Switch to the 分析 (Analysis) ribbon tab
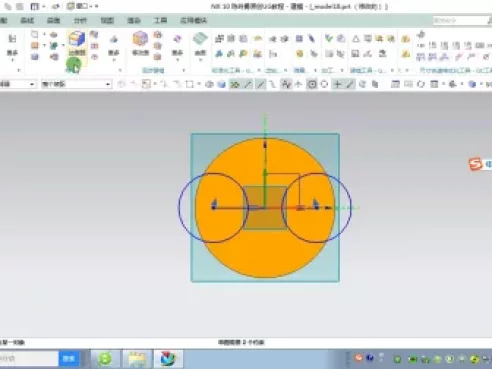 (x=80, y=21)
